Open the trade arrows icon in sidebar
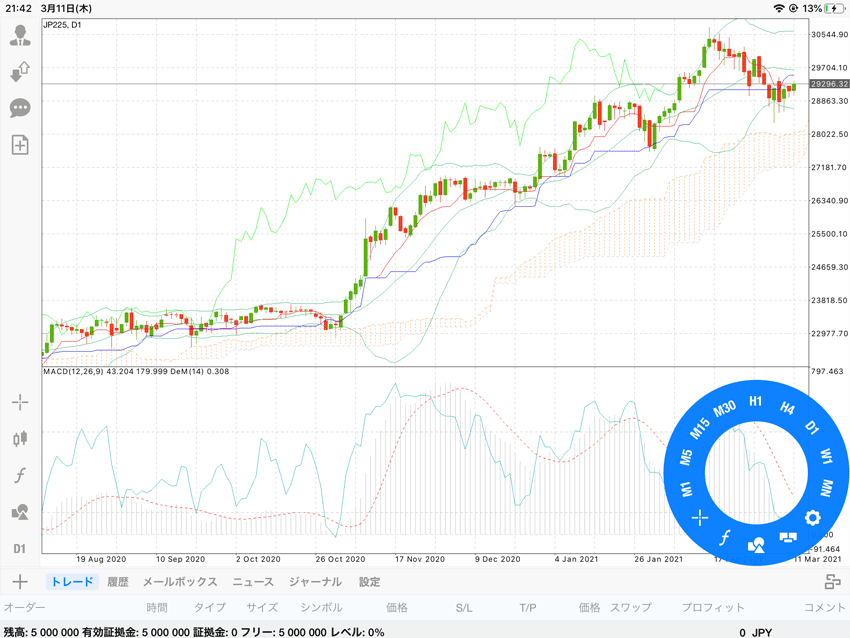This screenshot has height=638, width=850. tap(20, 72)
